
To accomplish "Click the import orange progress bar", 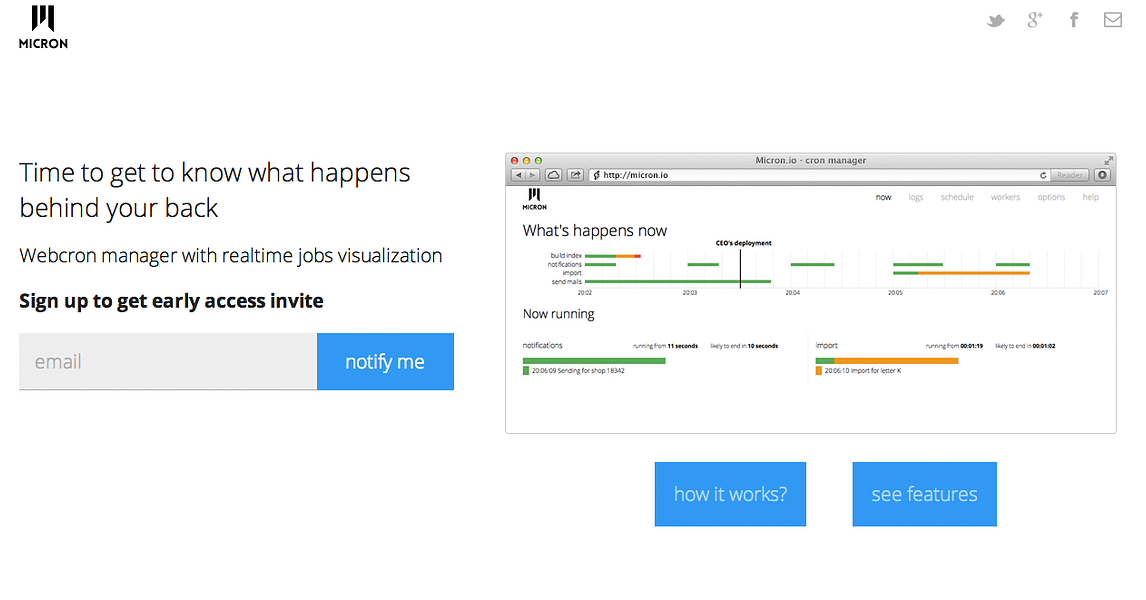I will coord(896,361).
